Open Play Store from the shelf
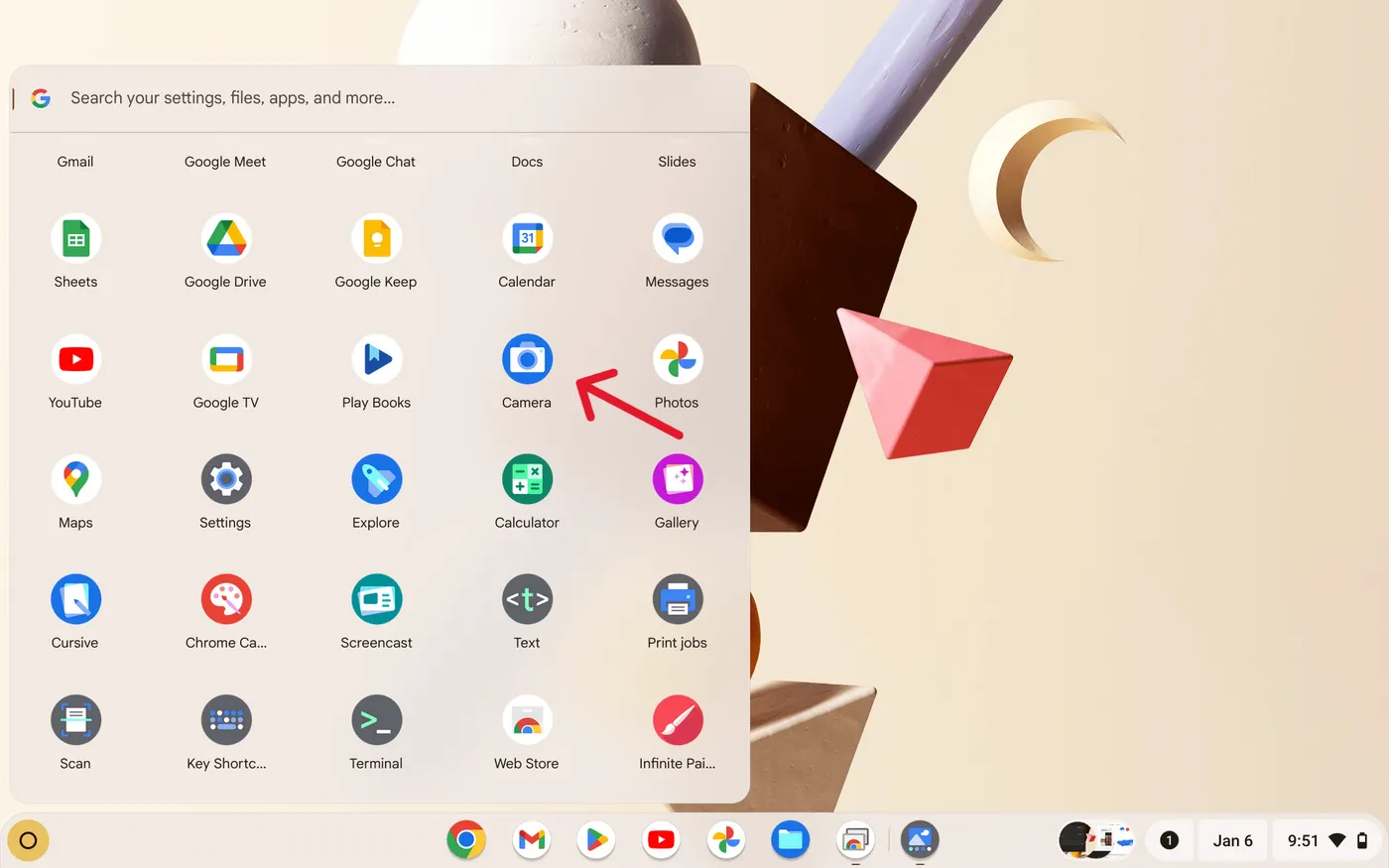Viewport: 1389px width, 868px height. 596,840
